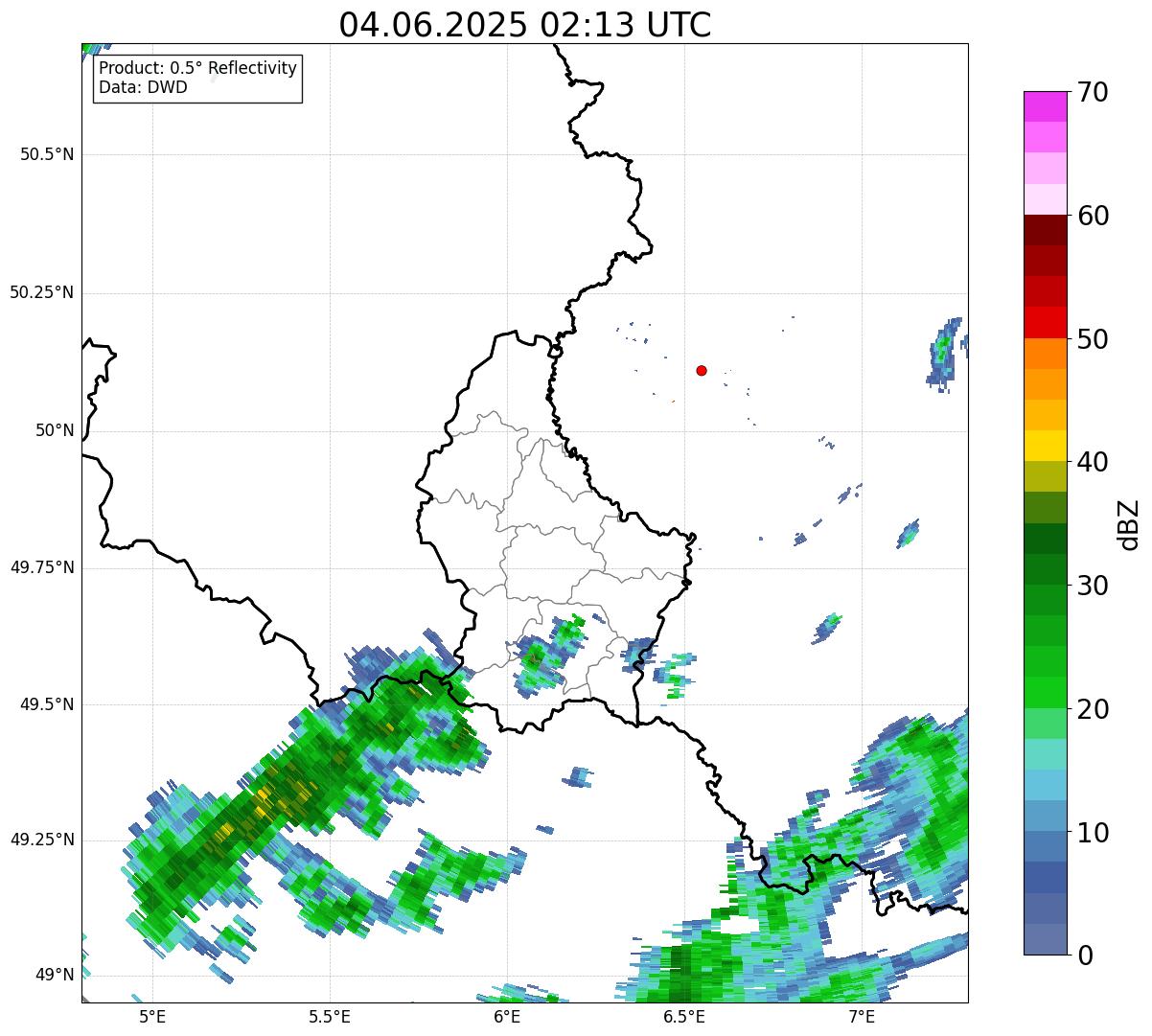This screenshot has height=1036, width=1152.
Task: Click the 5.5°E longitude label
Action: (330, 1016)
